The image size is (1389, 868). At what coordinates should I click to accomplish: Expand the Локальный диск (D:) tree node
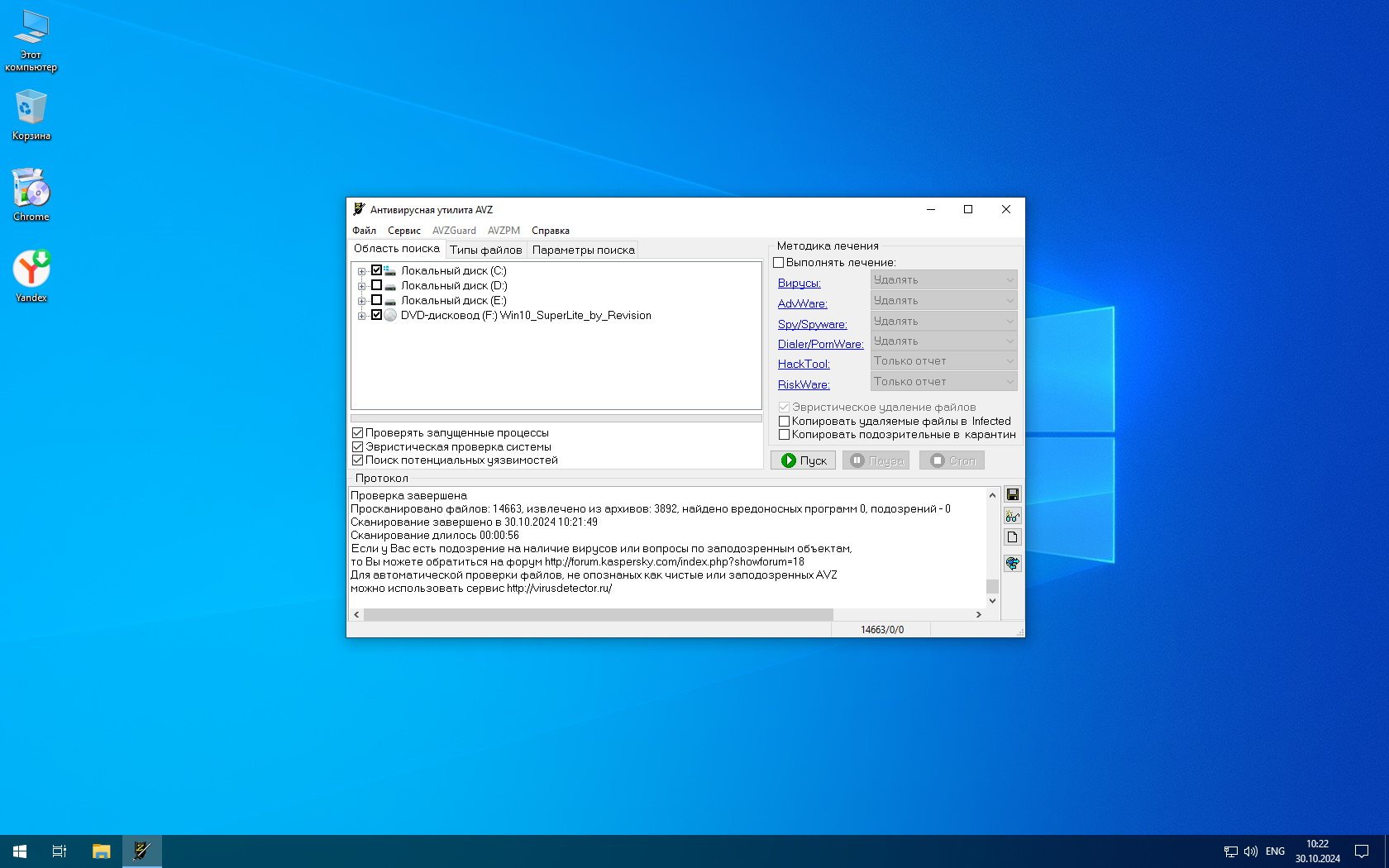point(361,286)
